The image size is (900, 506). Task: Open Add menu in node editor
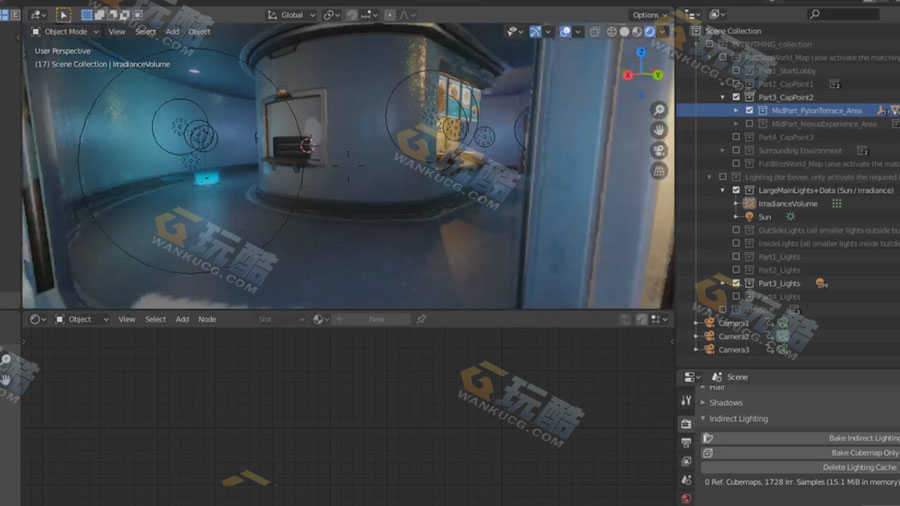tap(182, 320)
